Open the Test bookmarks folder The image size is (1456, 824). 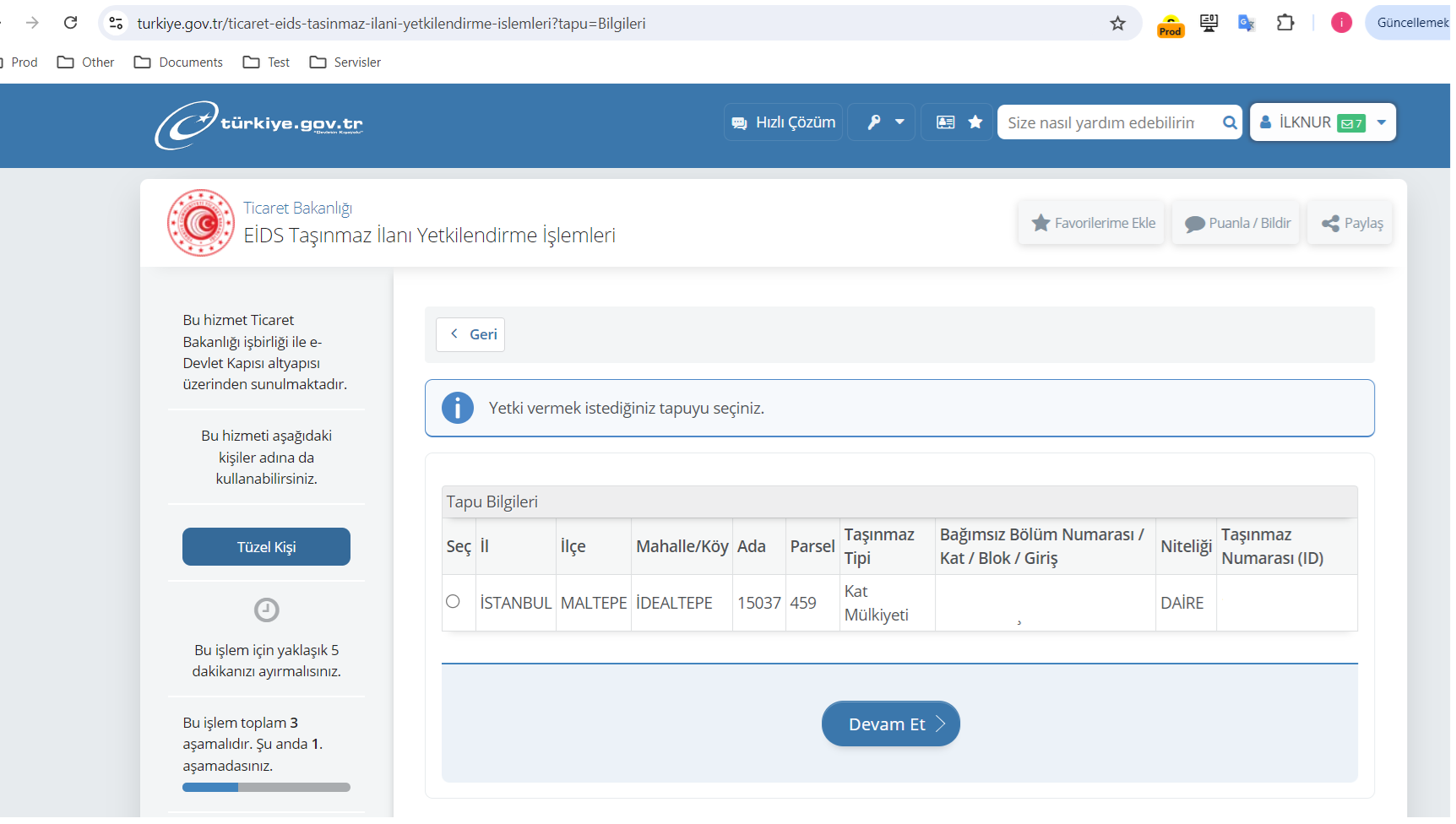(x=266, y=62)
